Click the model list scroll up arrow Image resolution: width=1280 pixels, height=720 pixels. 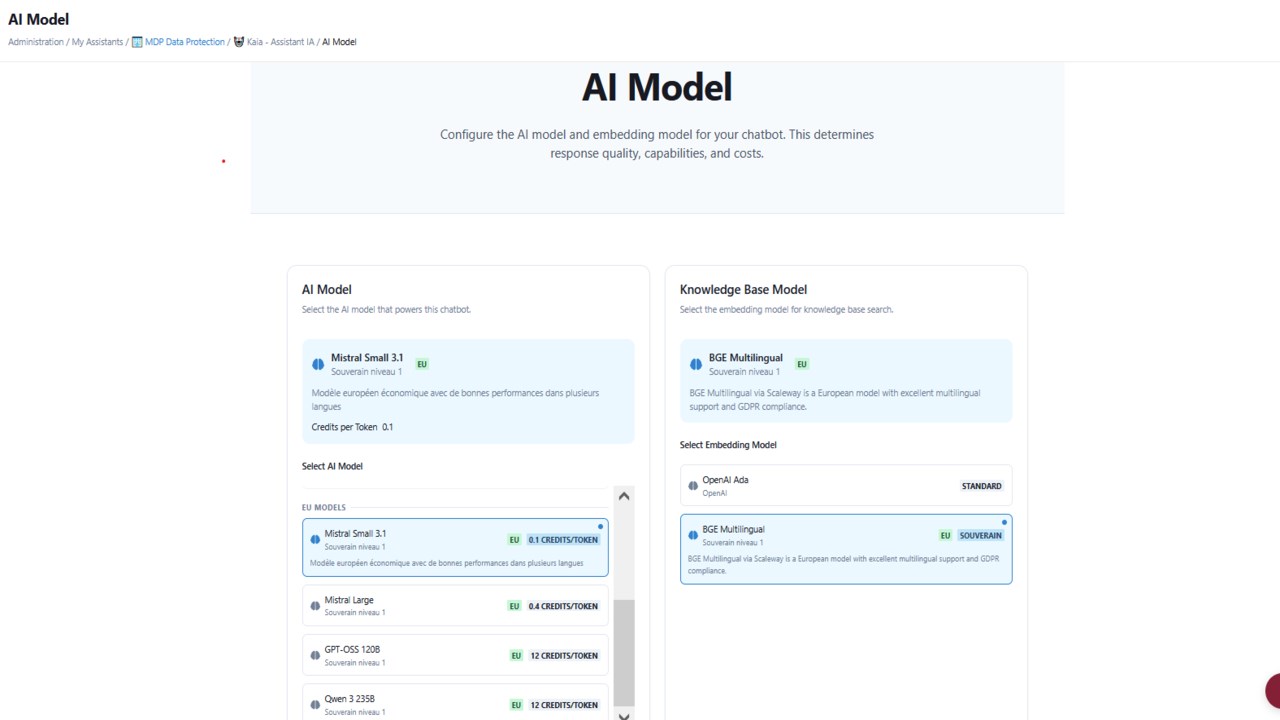click(x=624, y=495)
